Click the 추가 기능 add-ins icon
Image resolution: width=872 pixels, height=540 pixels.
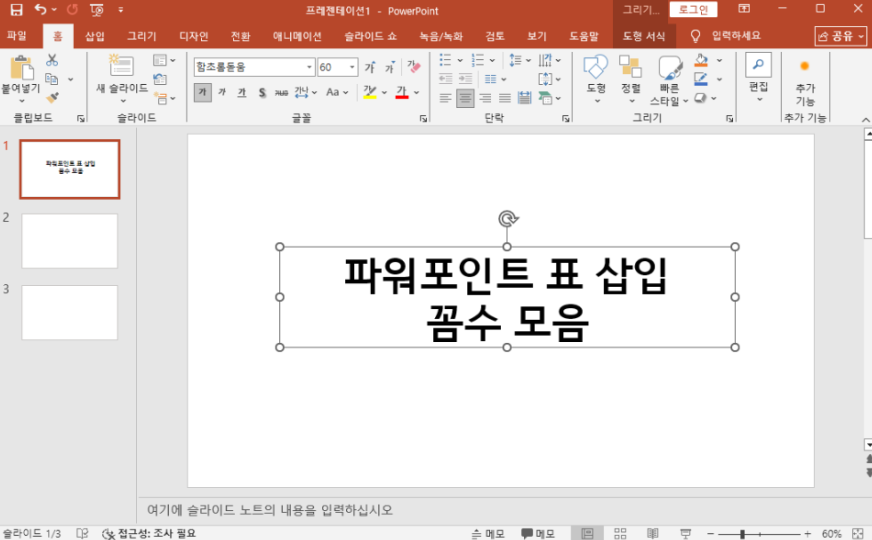click(x=804, y=66)
